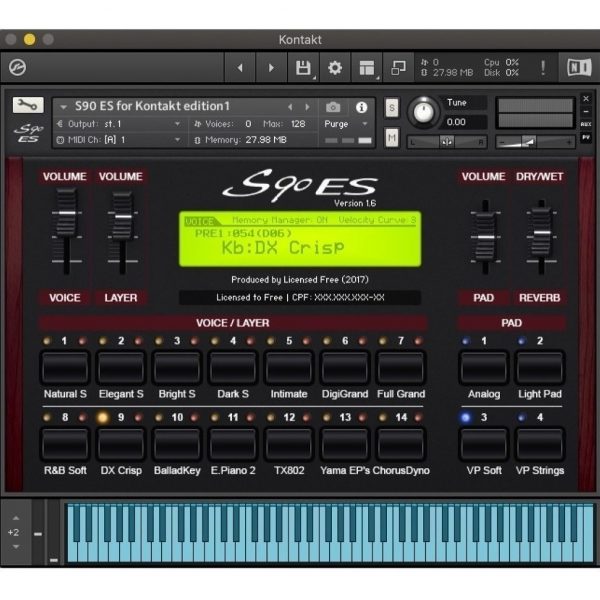Screen dimensions: 600x600
Task: Click the Voice volume fader
Action: (67, 213)
